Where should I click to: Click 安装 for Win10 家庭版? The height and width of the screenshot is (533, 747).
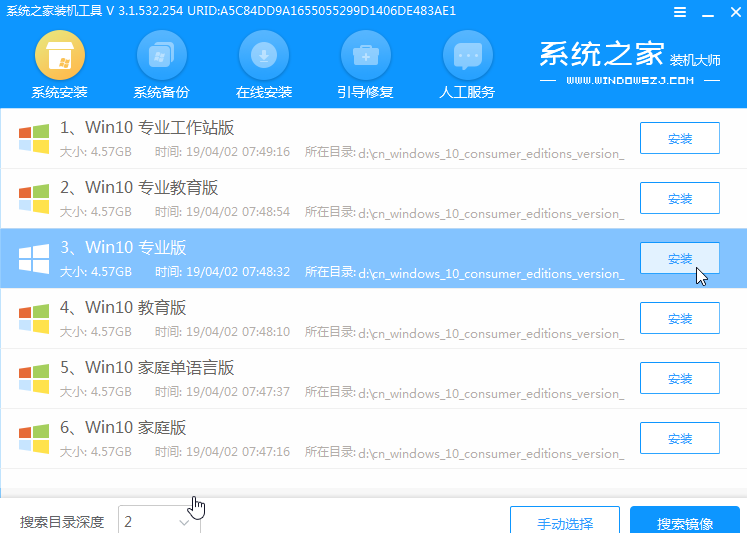tap(680, 438)
